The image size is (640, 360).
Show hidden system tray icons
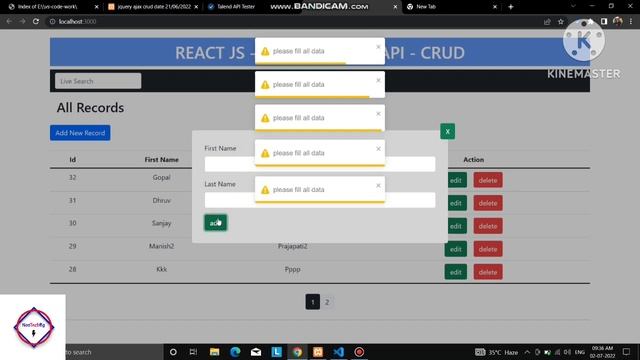[527, 352]
